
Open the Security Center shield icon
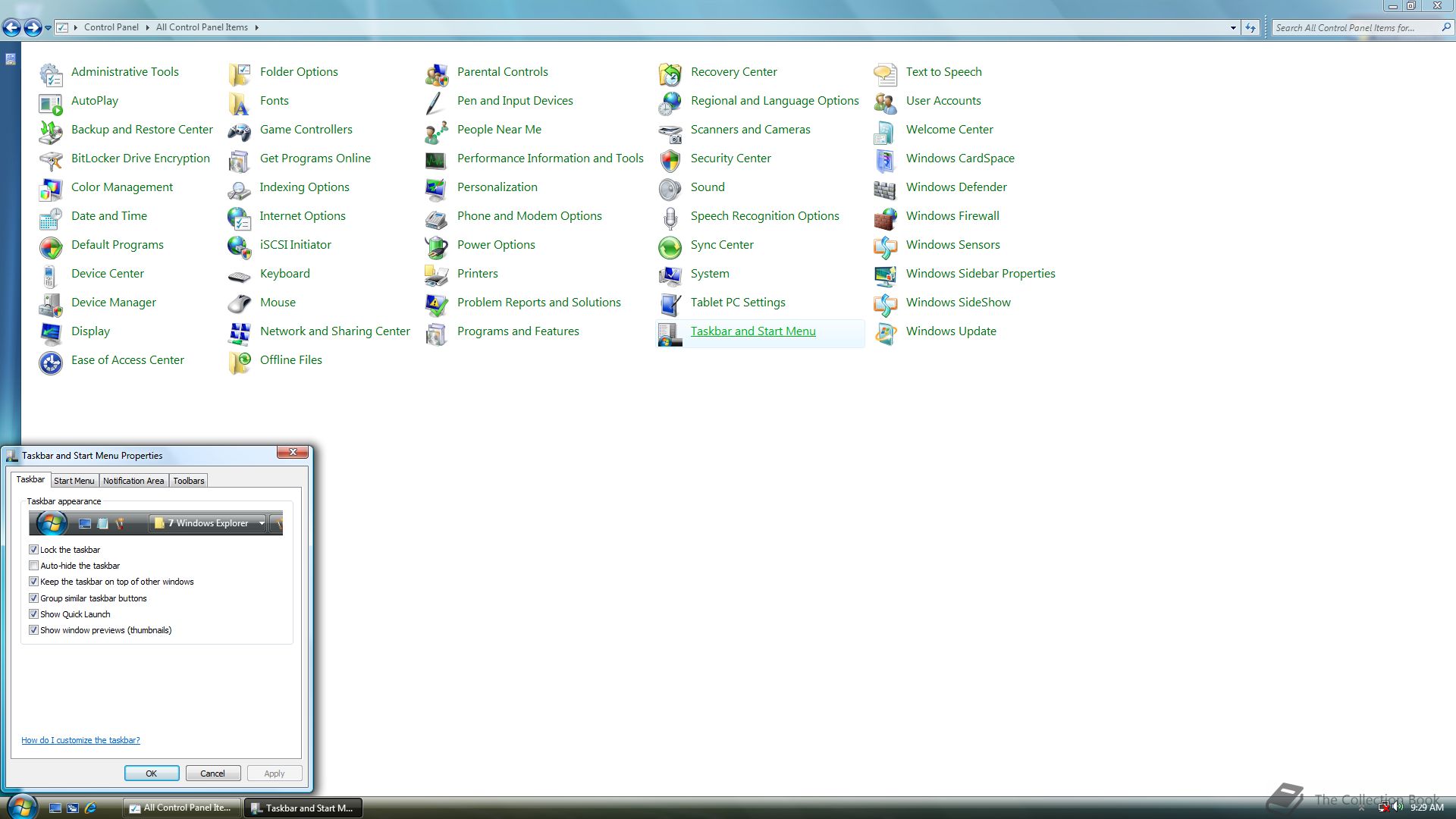pyautogui.click(x=670, y=160)
